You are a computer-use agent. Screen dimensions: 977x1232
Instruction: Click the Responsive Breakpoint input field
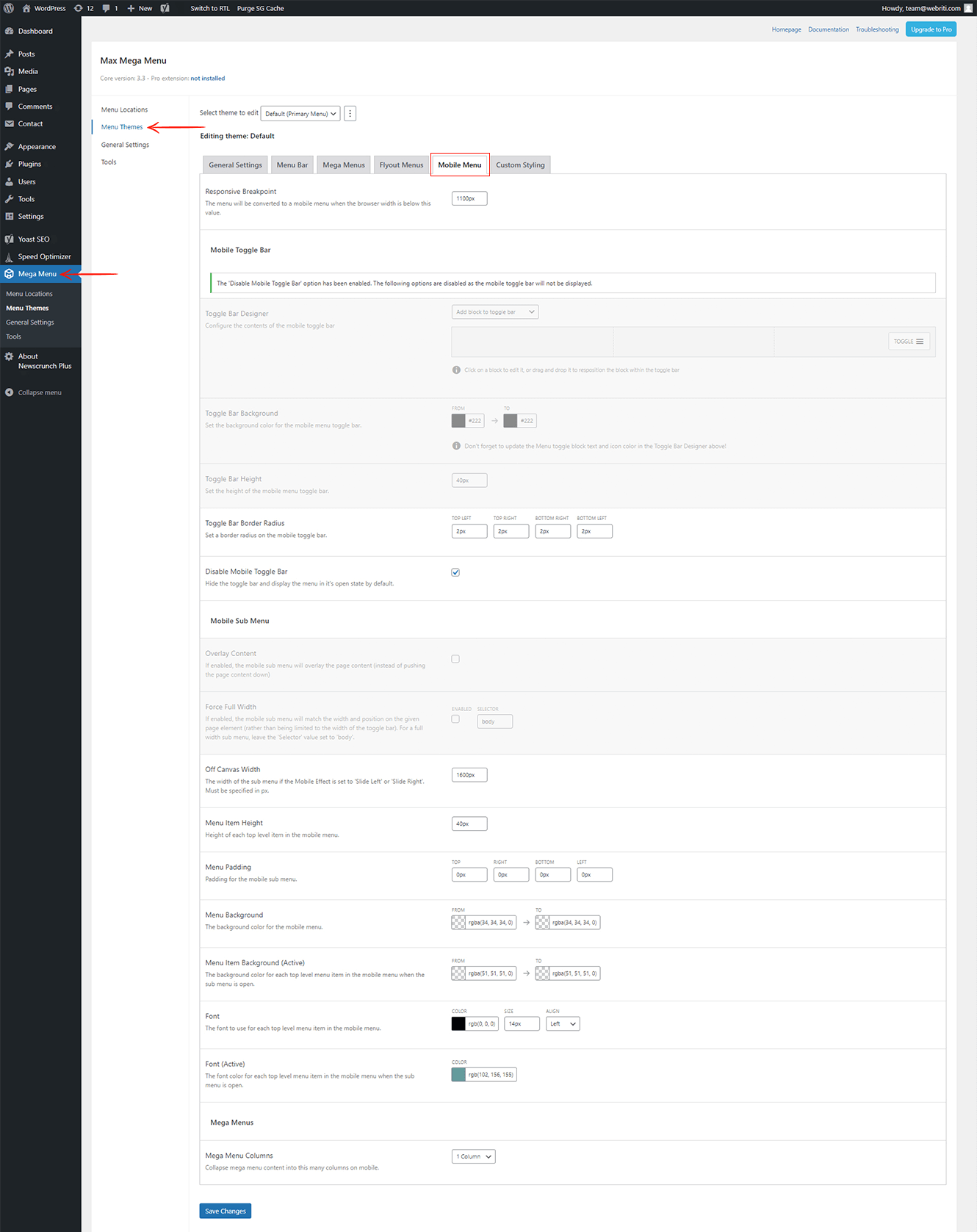pos(469,198)
